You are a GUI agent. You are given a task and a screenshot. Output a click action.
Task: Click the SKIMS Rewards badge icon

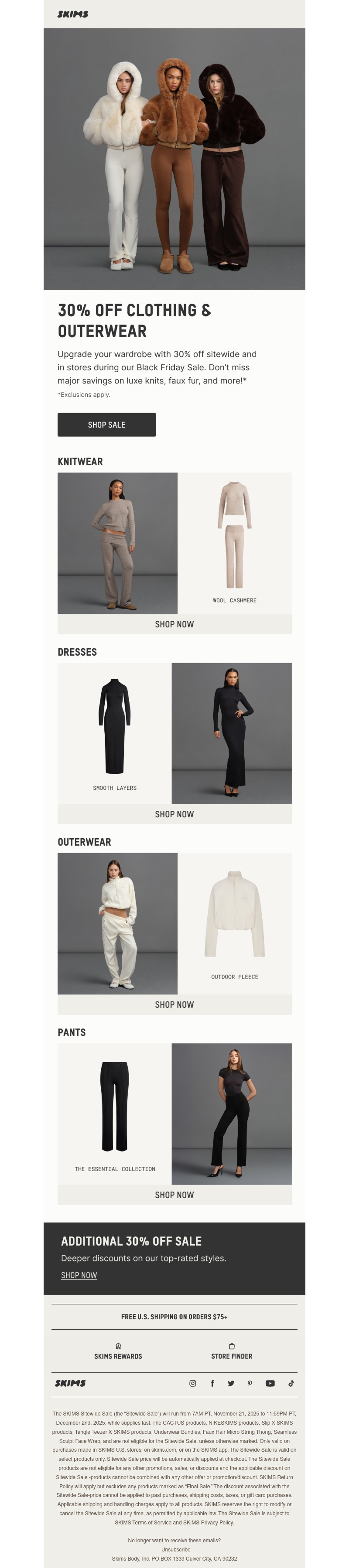pyautogui.click(x=118, y=1346)
